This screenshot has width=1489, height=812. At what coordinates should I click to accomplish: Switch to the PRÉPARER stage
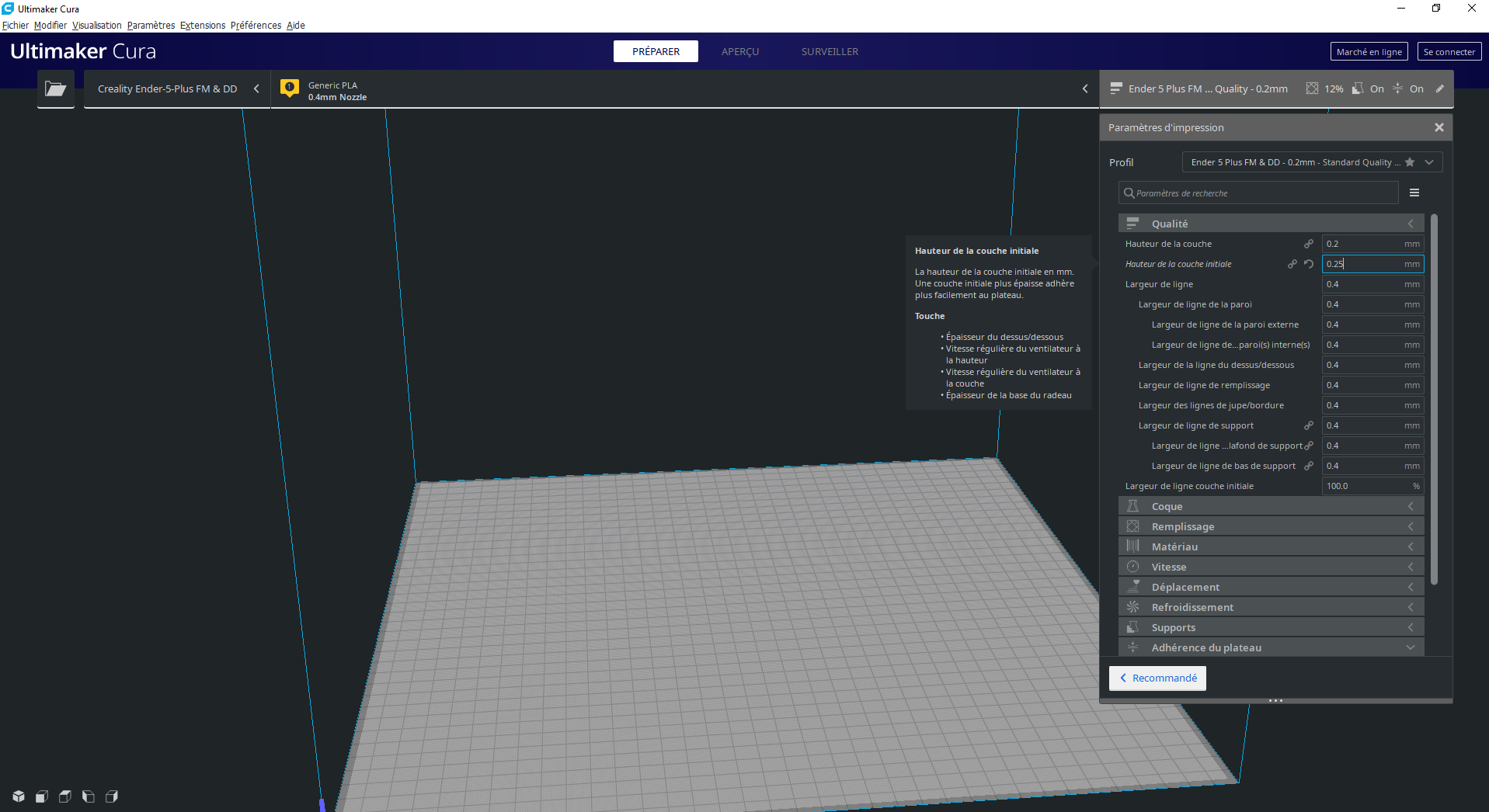coord(656,51)
